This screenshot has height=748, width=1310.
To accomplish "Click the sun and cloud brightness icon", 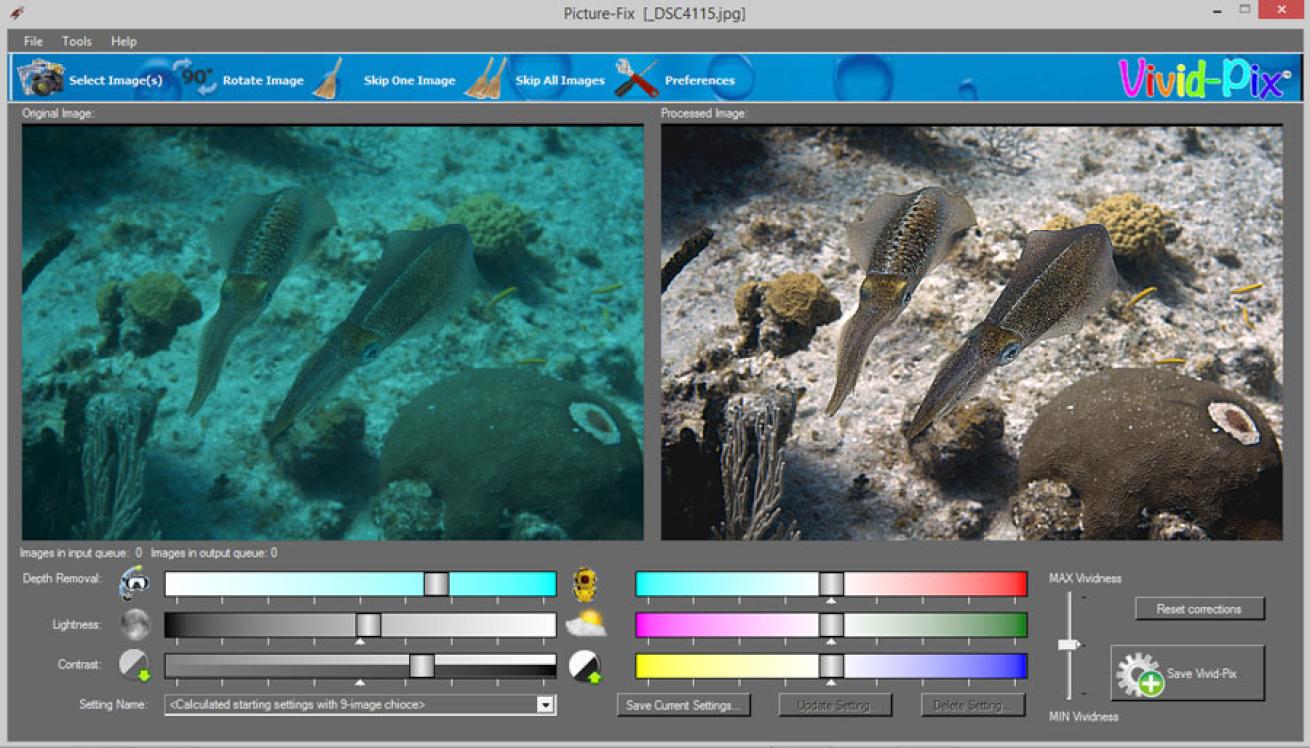I will (x=585, y=625).
